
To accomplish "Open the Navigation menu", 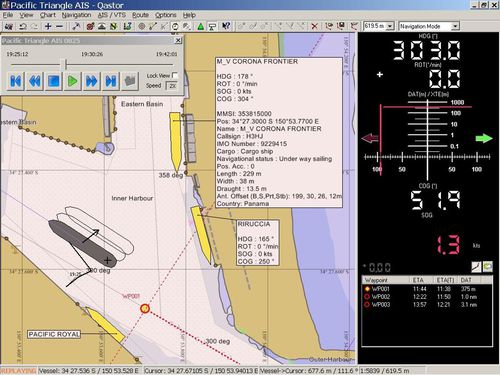I will tap(76, 15).
